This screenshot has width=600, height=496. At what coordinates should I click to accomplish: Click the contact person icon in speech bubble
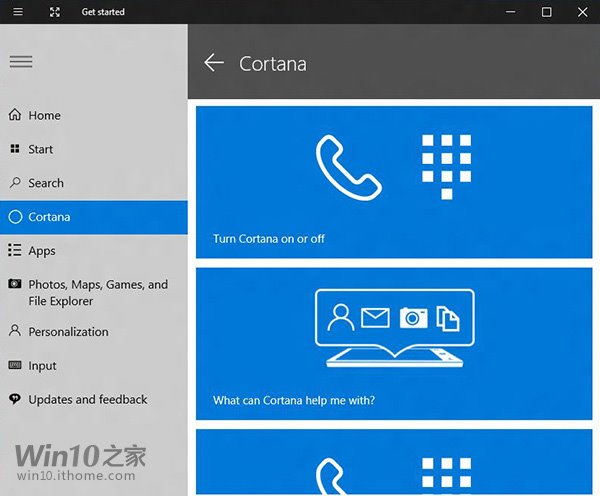(341, 318)
